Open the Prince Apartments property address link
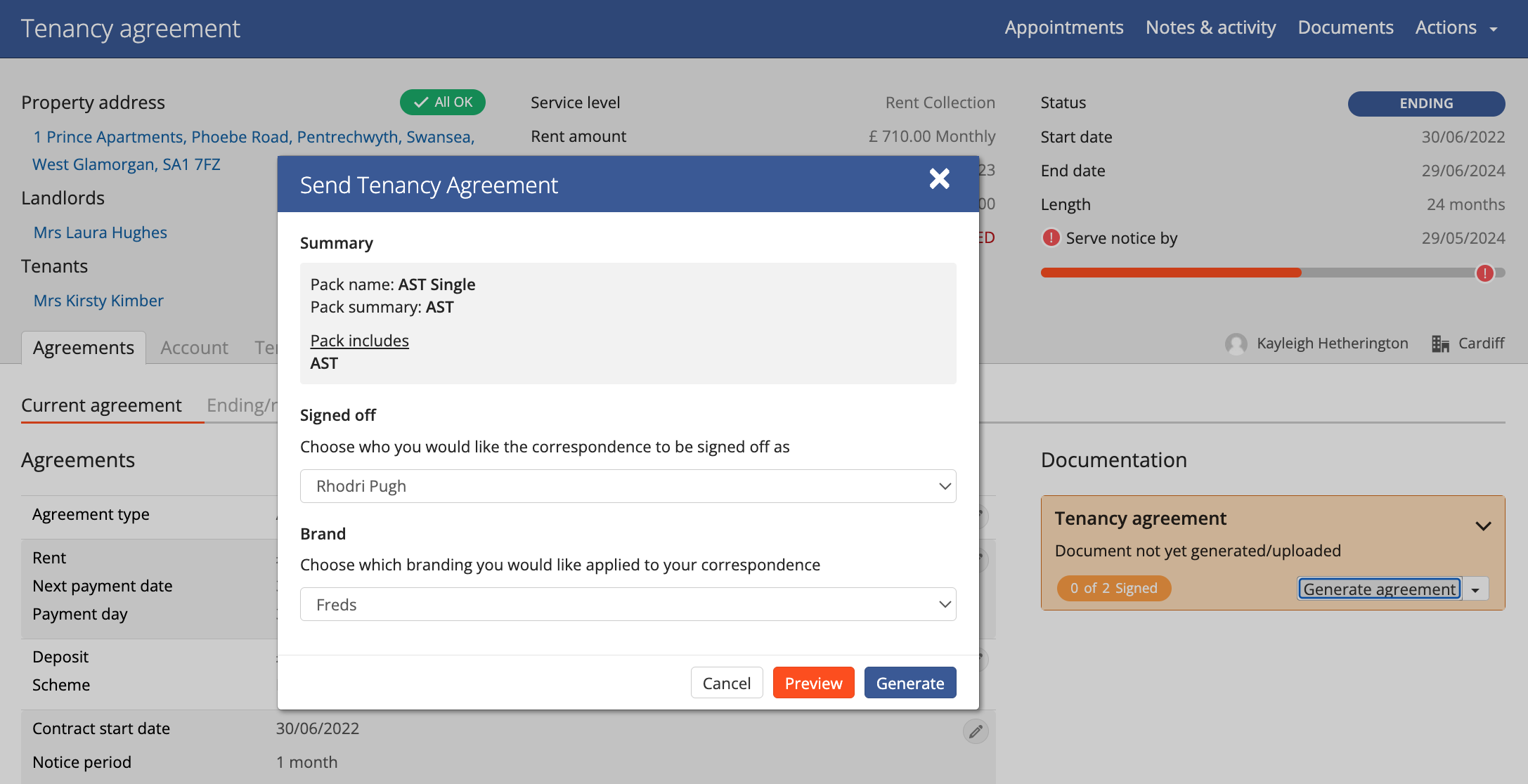This screenshot has width=1528, height=784. (254, 150)
